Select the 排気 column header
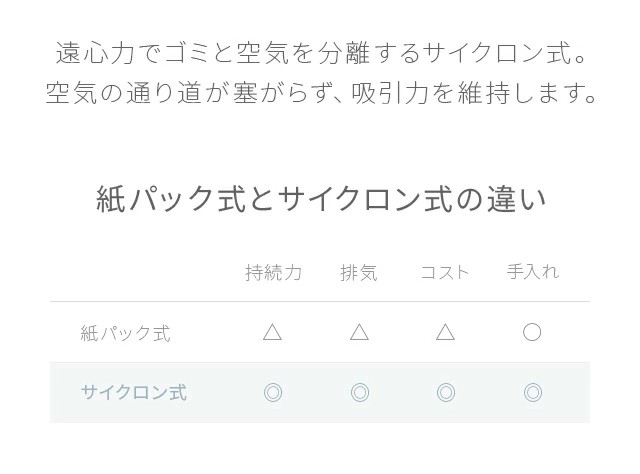Screen dimensions: 640x474 click(x=359, y=272)
